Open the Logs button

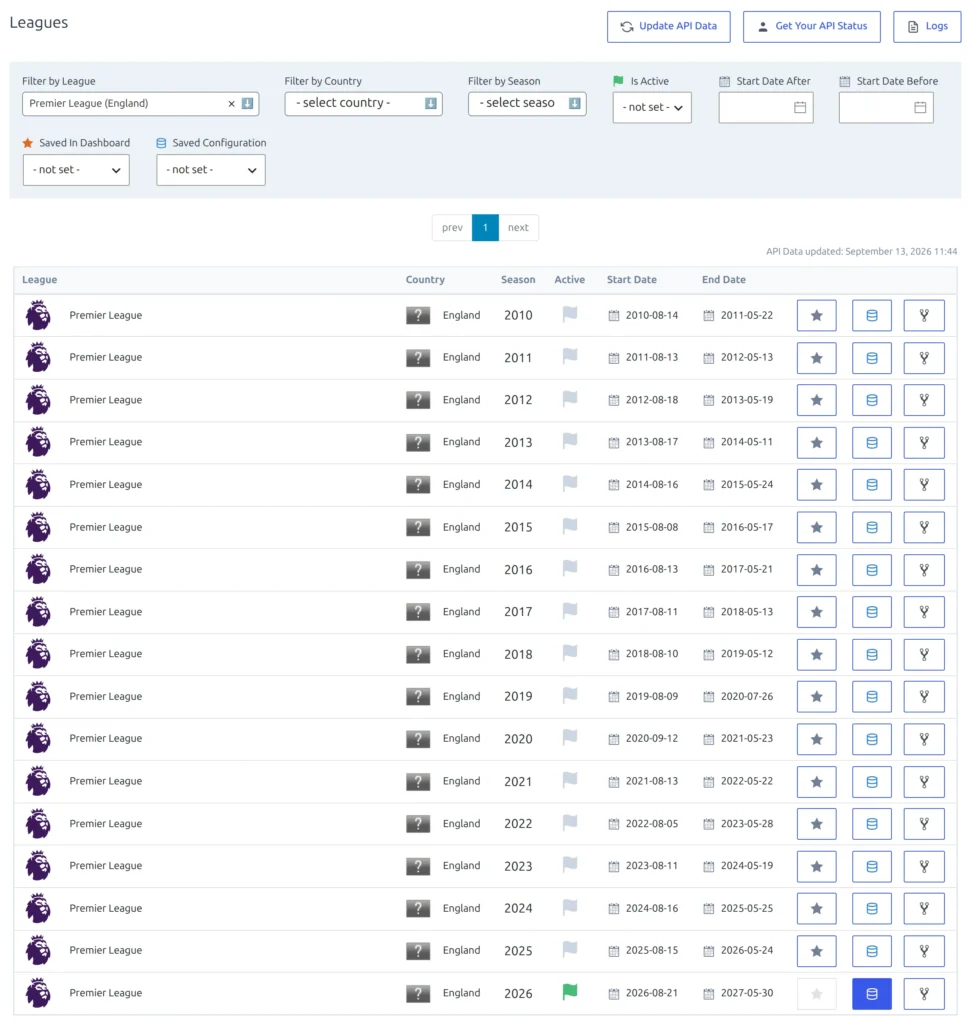[x=927, y=27]
